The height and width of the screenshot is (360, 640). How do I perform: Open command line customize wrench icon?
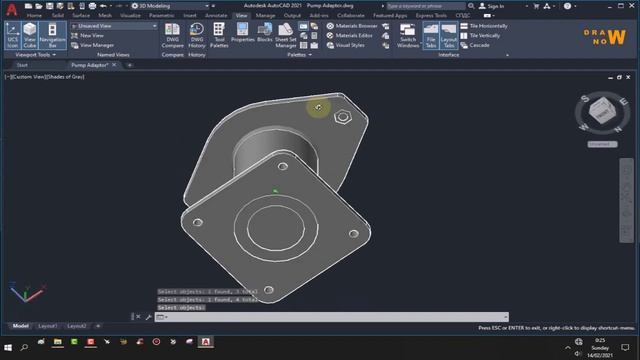pos(149,317)
